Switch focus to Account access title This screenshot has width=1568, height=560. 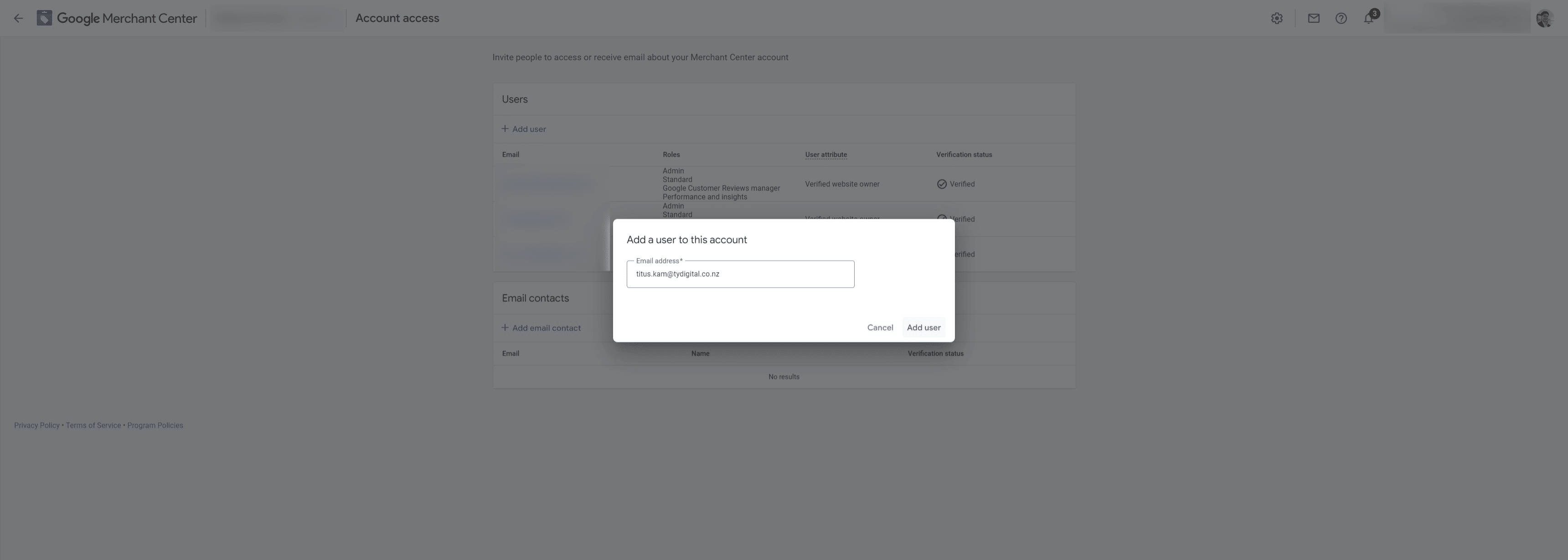pos(397,18)
